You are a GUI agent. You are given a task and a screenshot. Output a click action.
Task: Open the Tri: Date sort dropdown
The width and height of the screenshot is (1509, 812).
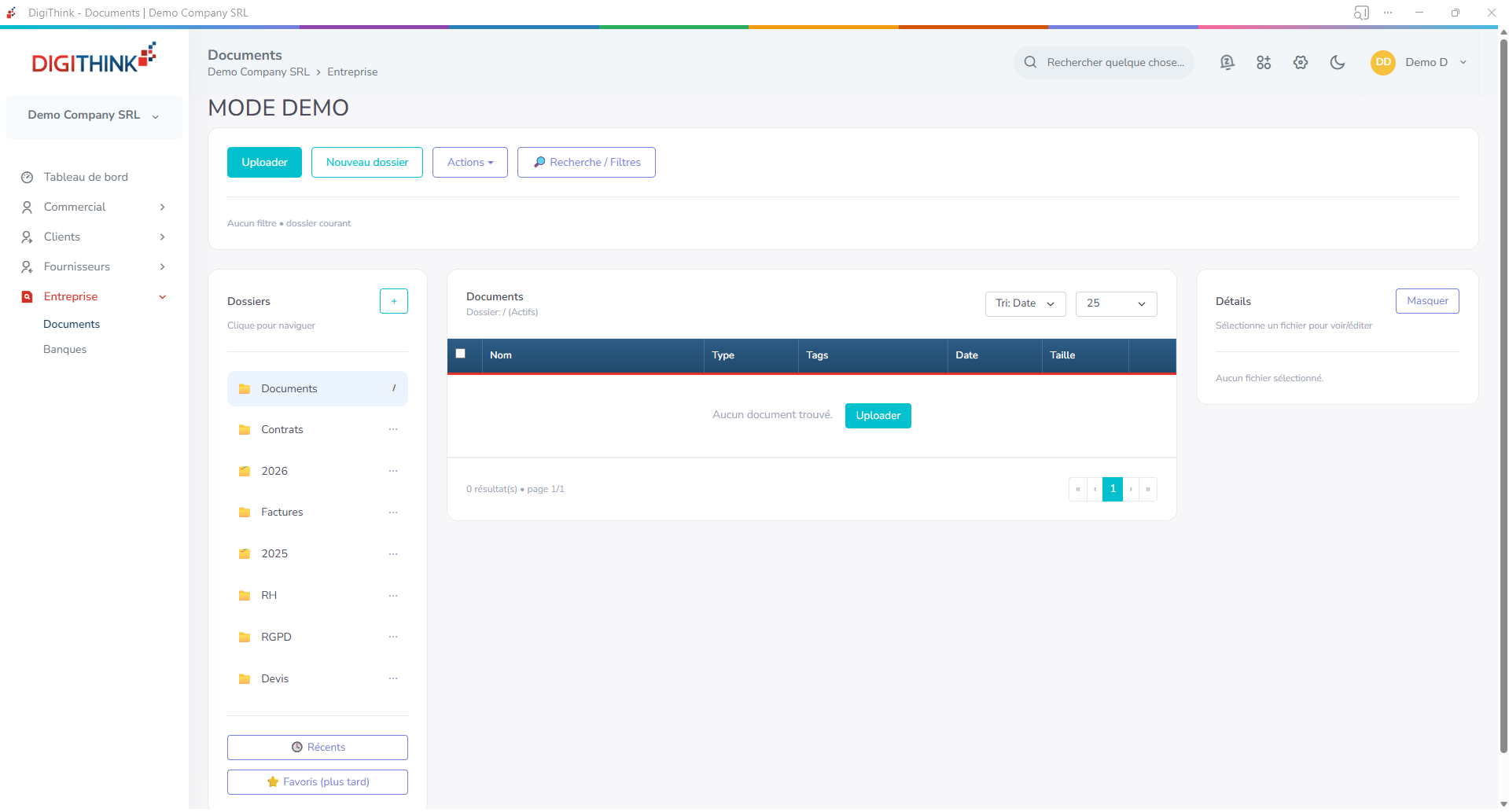1025,303
